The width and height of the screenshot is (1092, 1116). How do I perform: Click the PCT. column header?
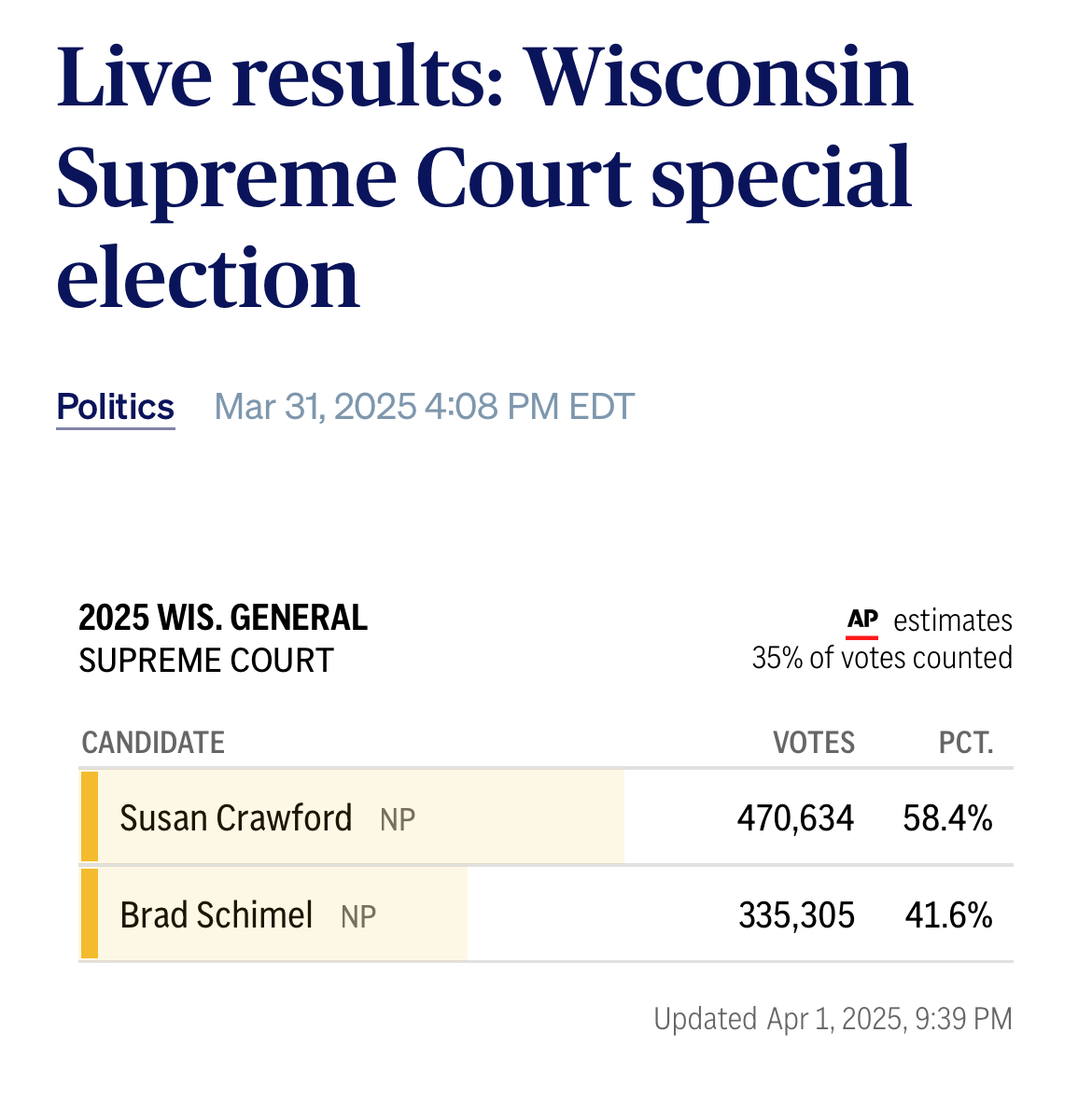pyautogui.click(x=966, y=743)
